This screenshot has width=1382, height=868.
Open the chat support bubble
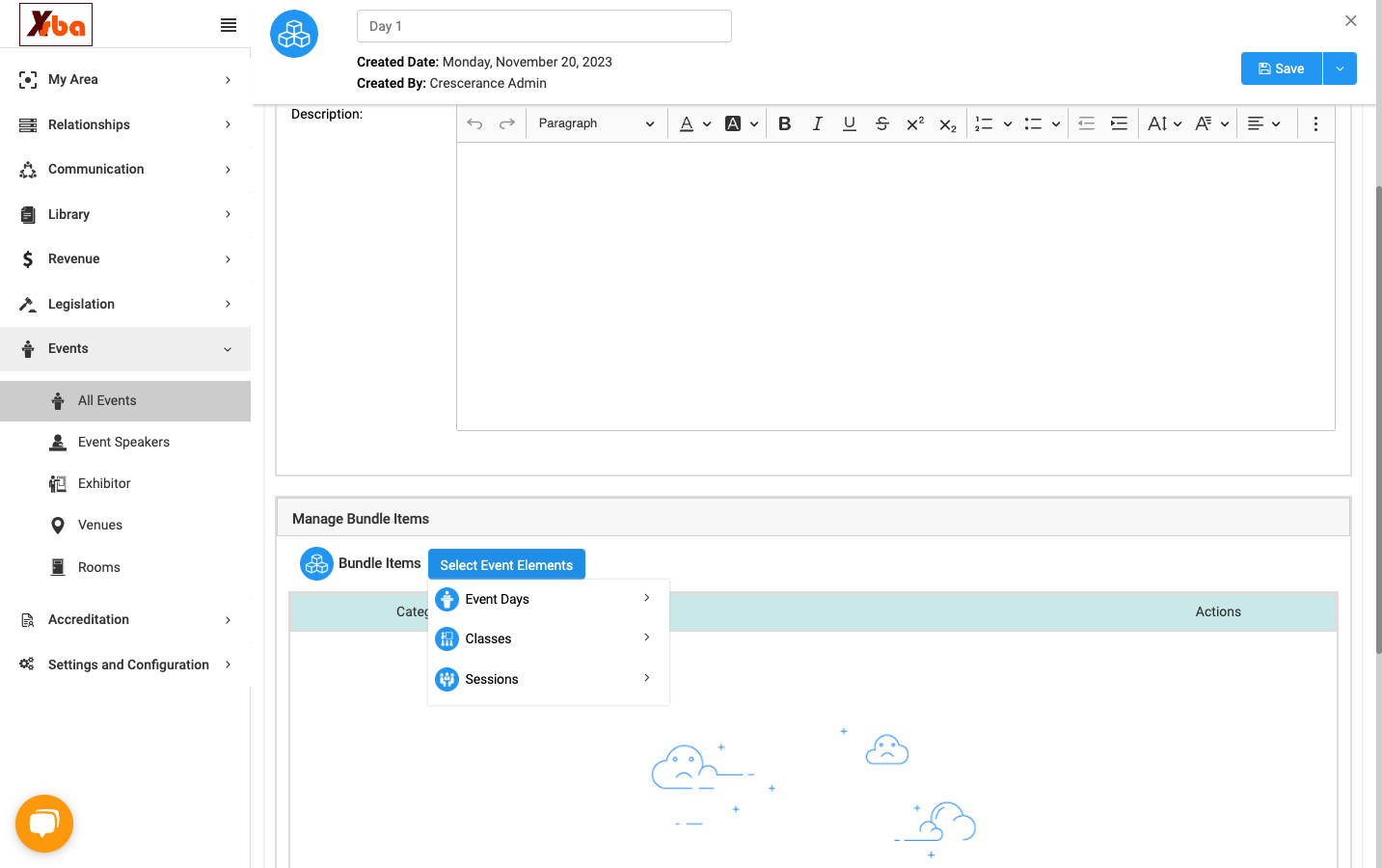pos(44,824)
